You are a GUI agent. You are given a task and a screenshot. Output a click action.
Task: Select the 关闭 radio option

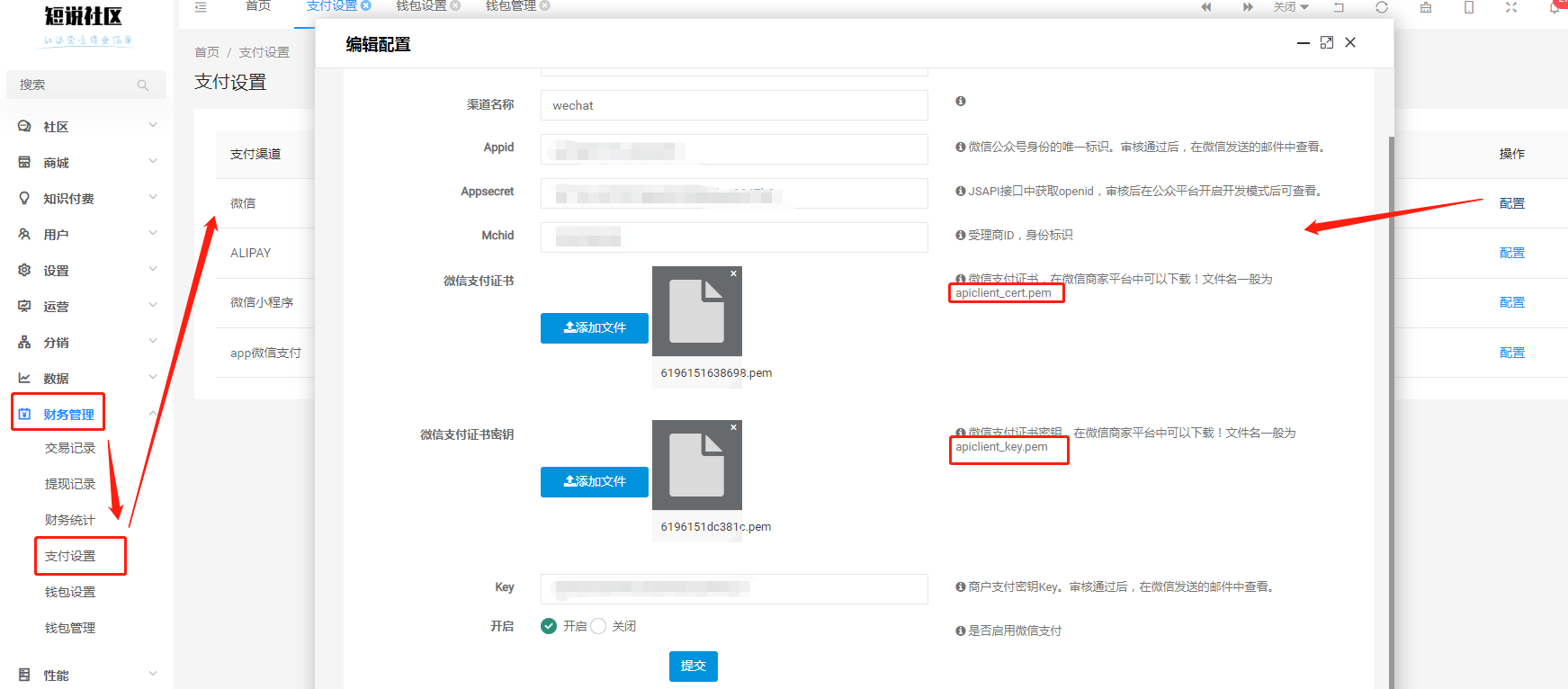[598, 626]
